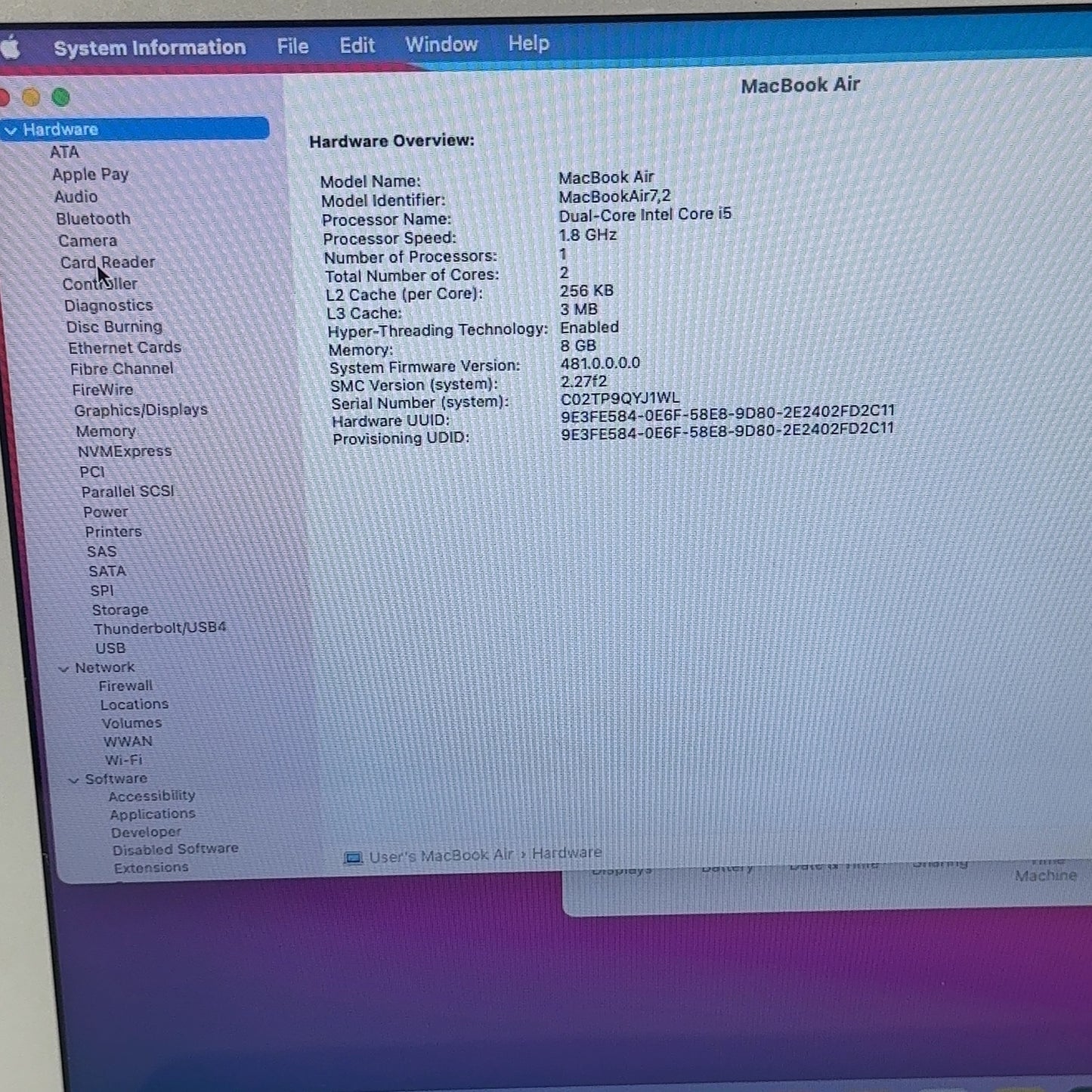Select Extensions under Software
The image size is (1092, 1092).
[151, 868]
